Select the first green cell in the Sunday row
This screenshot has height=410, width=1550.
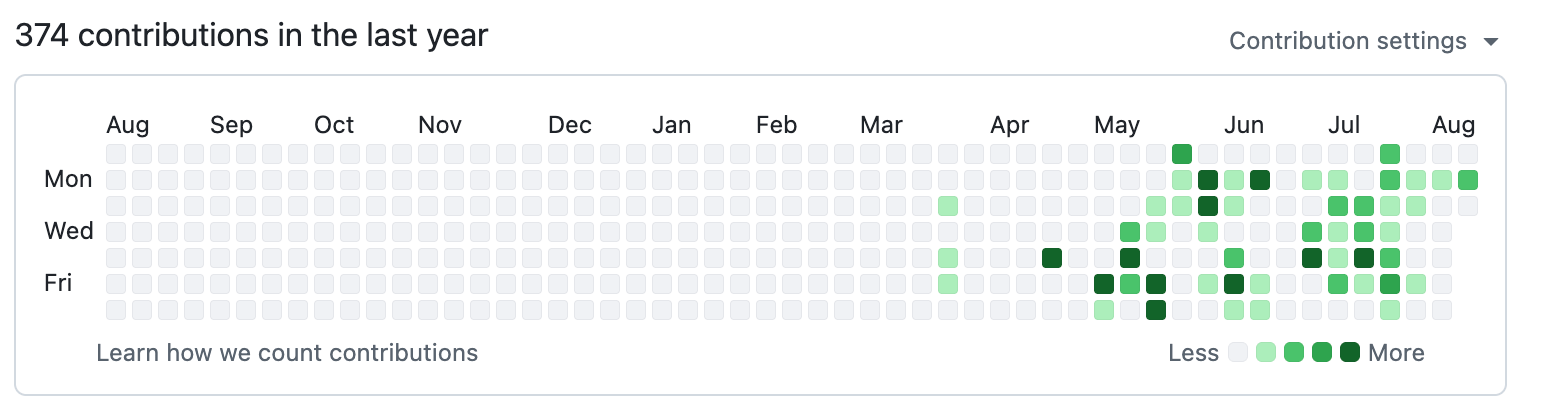[1182, 154]
